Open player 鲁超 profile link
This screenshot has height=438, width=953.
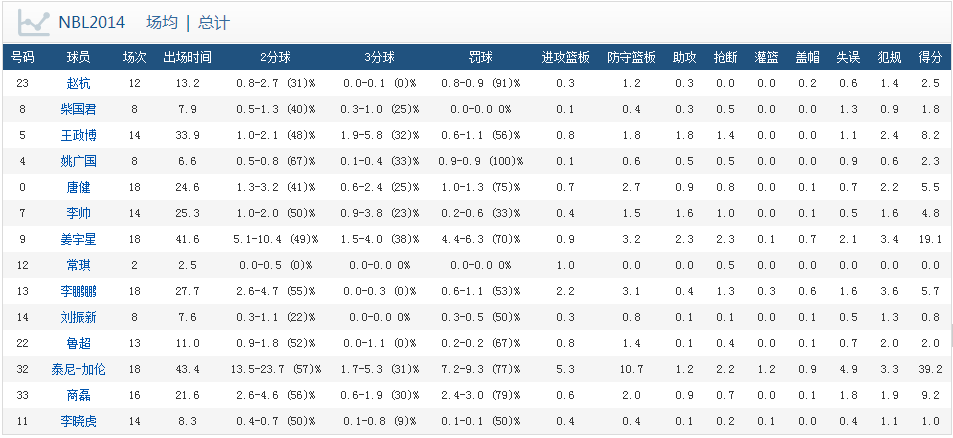click(78, 344)
